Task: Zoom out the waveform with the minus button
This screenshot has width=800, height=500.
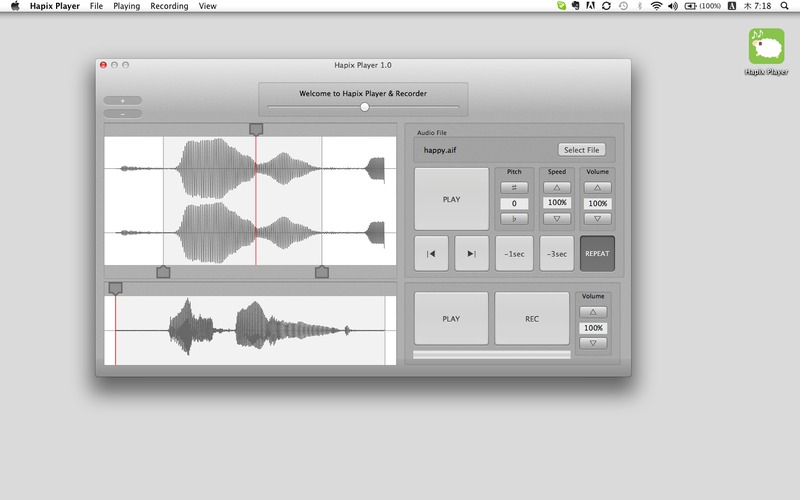Action: point(122,114)
